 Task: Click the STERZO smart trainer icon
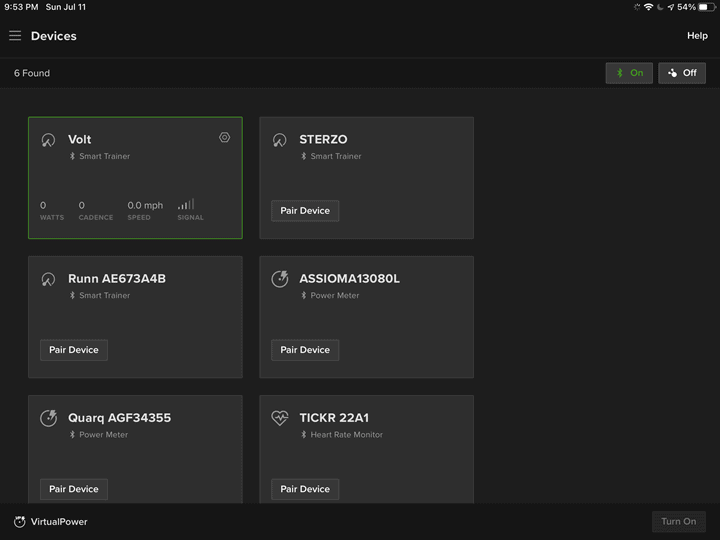pyautogui.click(x=280, y=140)
